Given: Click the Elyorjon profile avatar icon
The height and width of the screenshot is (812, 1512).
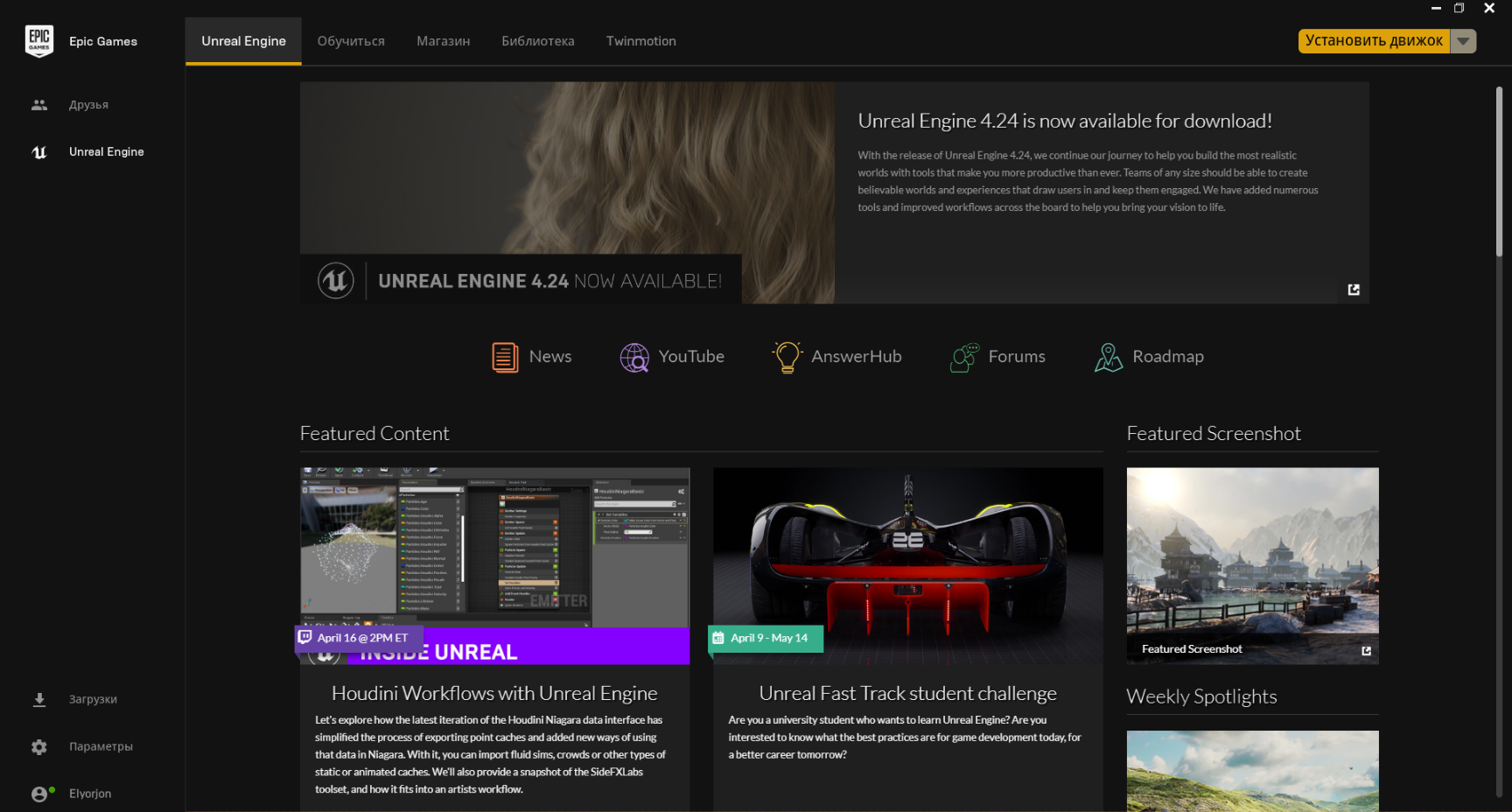Looking at the screenshot, I should pos(40,794).
